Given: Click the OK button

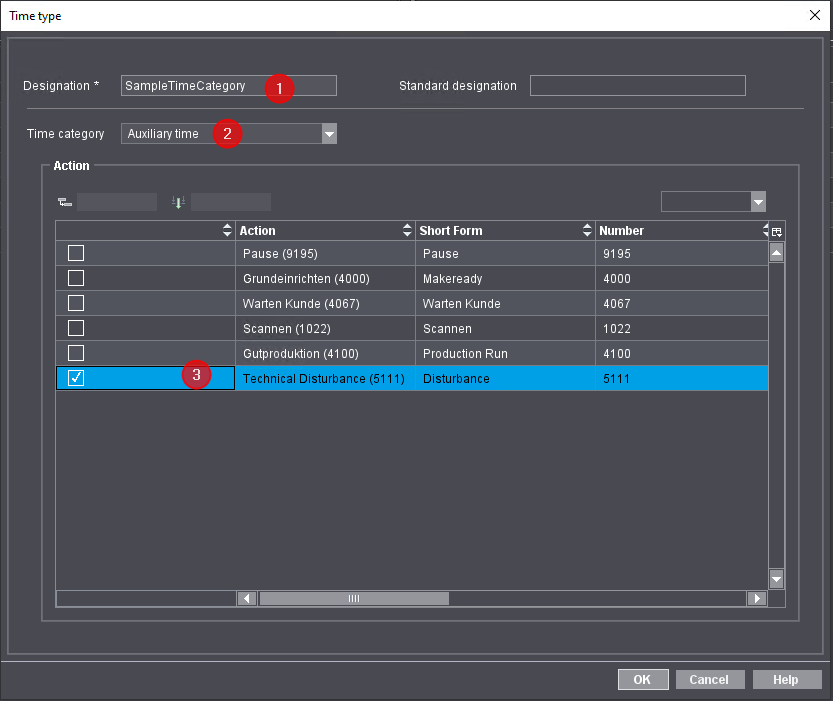Looking at the screenshot, I should [643, 679].
